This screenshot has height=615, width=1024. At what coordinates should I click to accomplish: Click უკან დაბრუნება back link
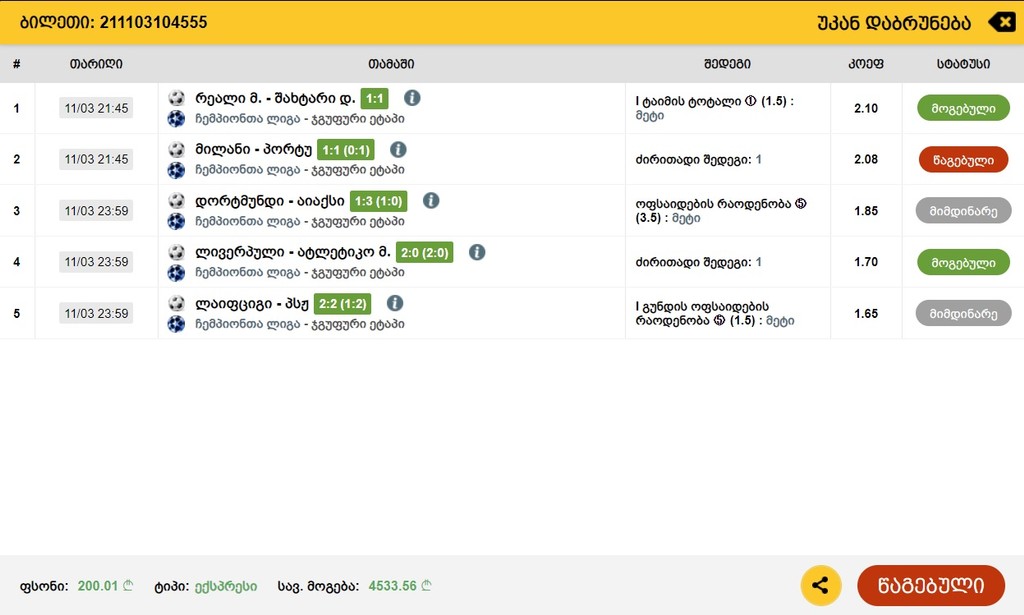pos(893,23)
